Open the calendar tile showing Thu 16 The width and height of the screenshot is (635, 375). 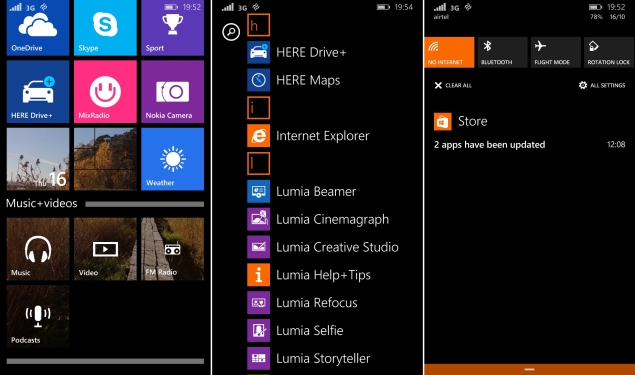[38, 159]
